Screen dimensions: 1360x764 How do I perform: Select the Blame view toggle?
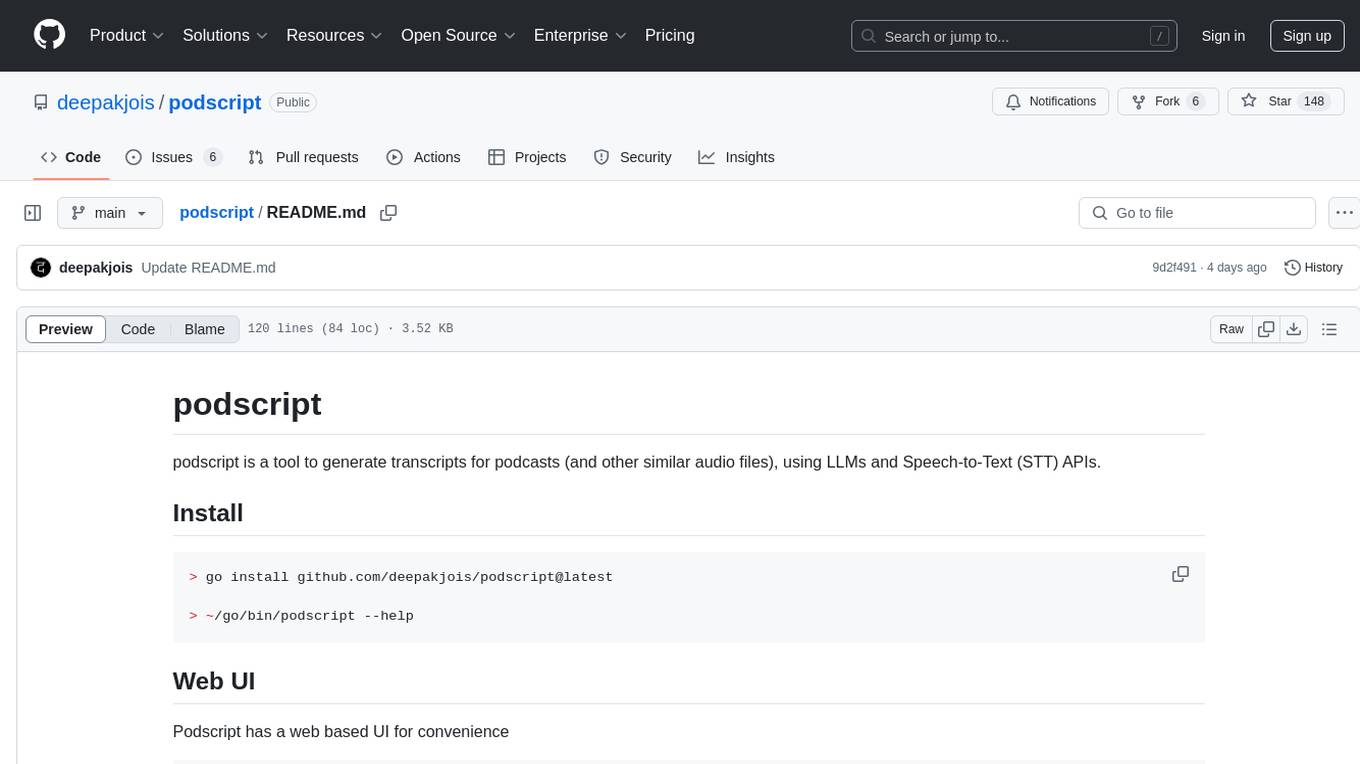tap(205, 329)
